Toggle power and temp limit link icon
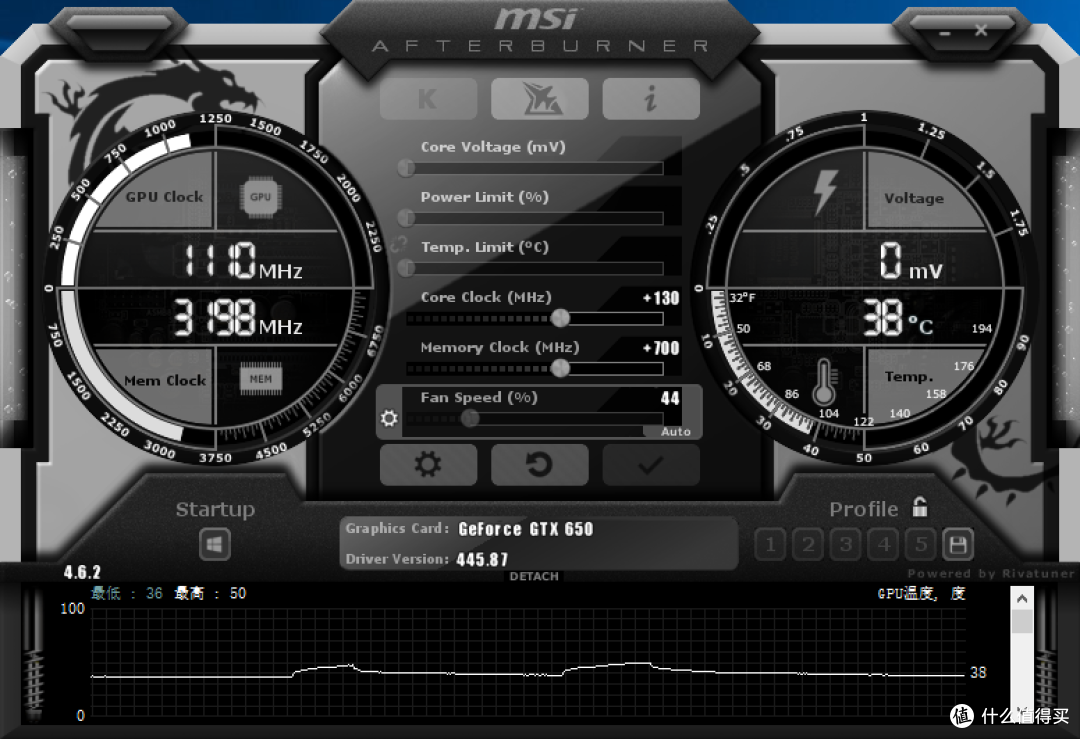 (x=398, y=243)
